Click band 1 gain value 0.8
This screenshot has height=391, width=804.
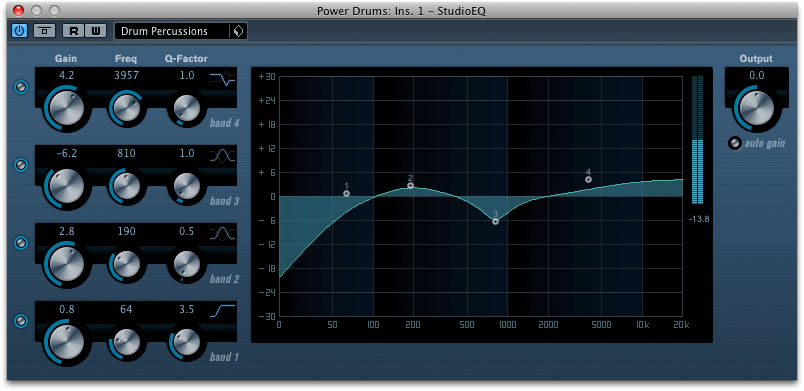coord(67,309)
